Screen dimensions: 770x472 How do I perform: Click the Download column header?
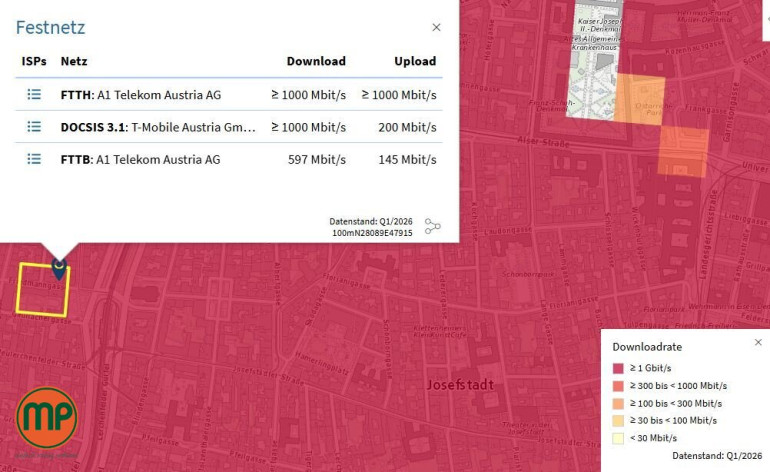pyautogui.click(x=316, y=61)
